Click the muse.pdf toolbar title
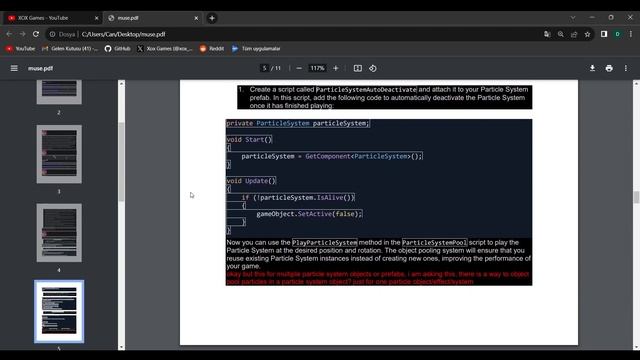The width and height of the screenshot is (640, 360). pyautogui.click(x=40, y=68)
